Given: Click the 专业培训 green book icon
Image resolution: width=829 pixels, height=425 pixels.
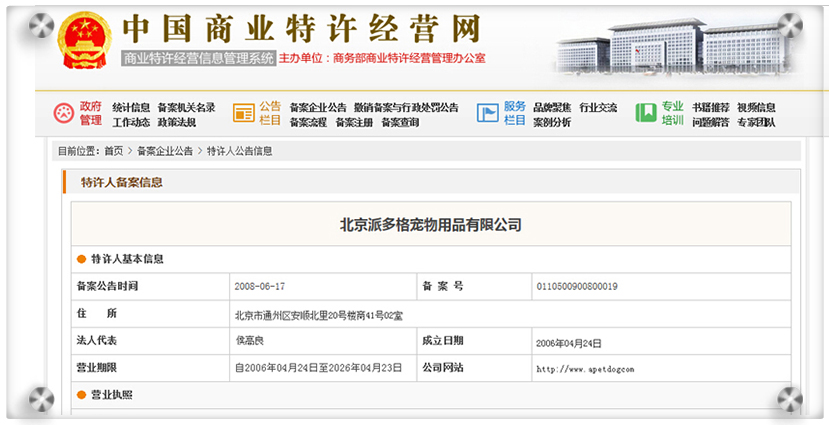Looking at the screenshot, I should (x=646, y=114).
